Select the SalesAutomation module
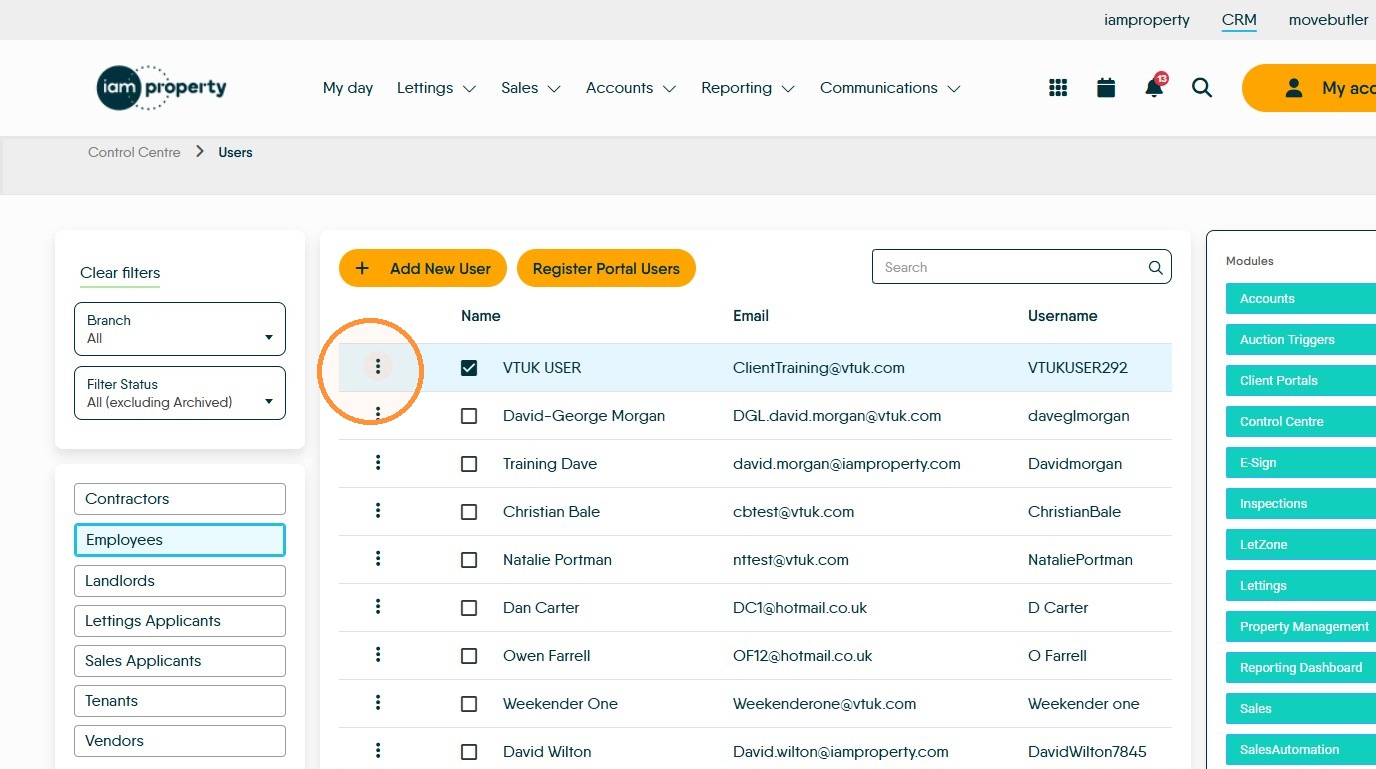This screenshot has height=769, width=1376. [x=1301, y=750]
